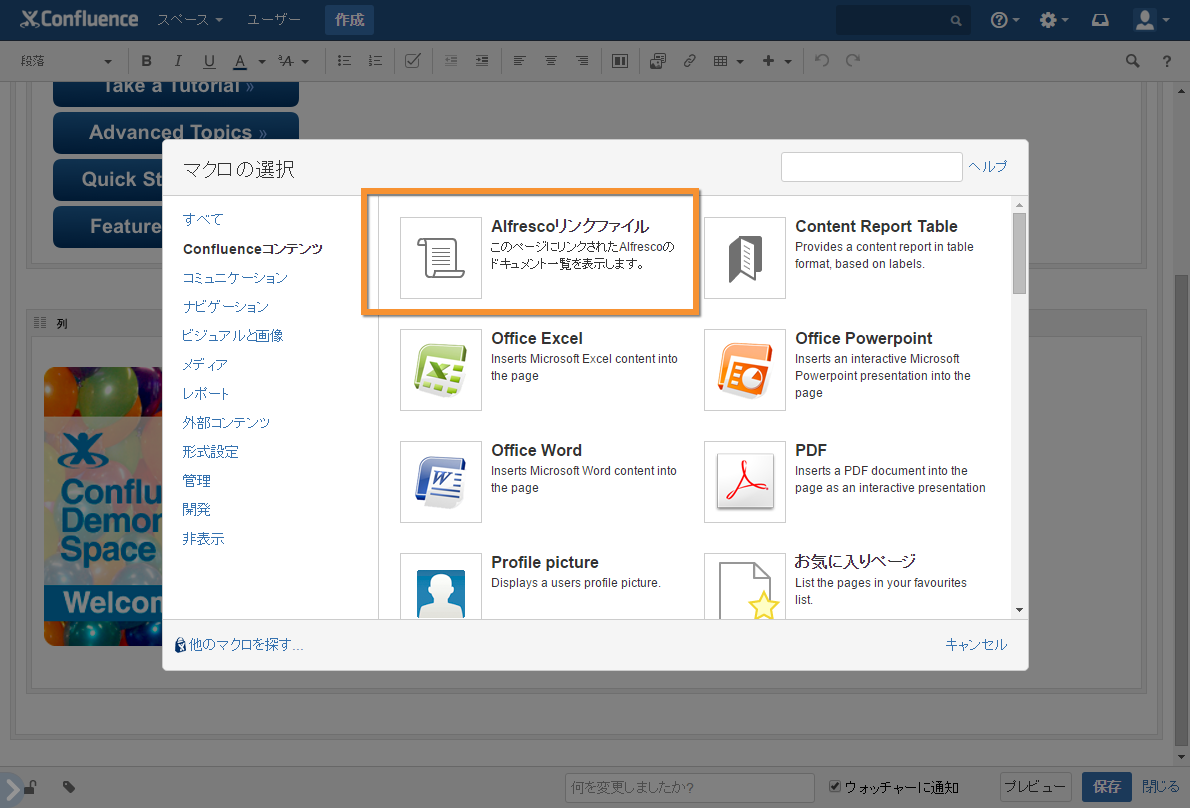Select the 形式設定 macro category
The image size is (1190, 808).
pos(210,451)
